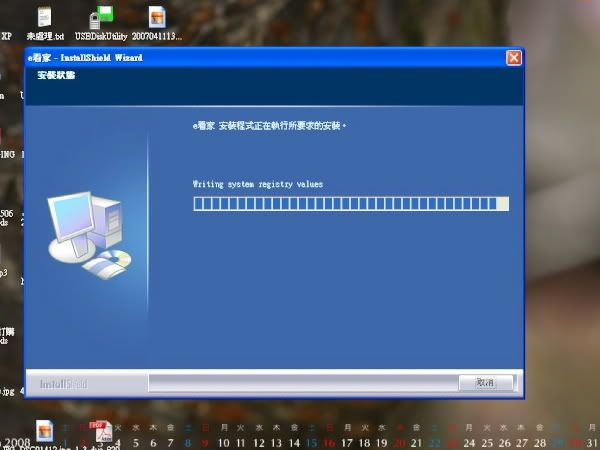Image resolution: width=600 pixels, height=450 pixels.
Task: Select the image file icon near 2008
Action: 44,430
